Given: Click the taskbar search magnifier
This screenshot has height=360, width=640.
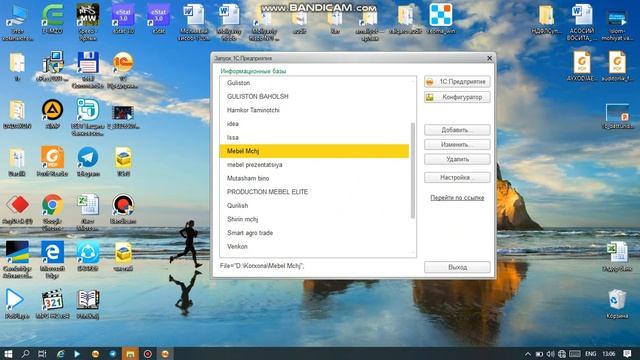Looking at the screenshot, I should (25, 353).
